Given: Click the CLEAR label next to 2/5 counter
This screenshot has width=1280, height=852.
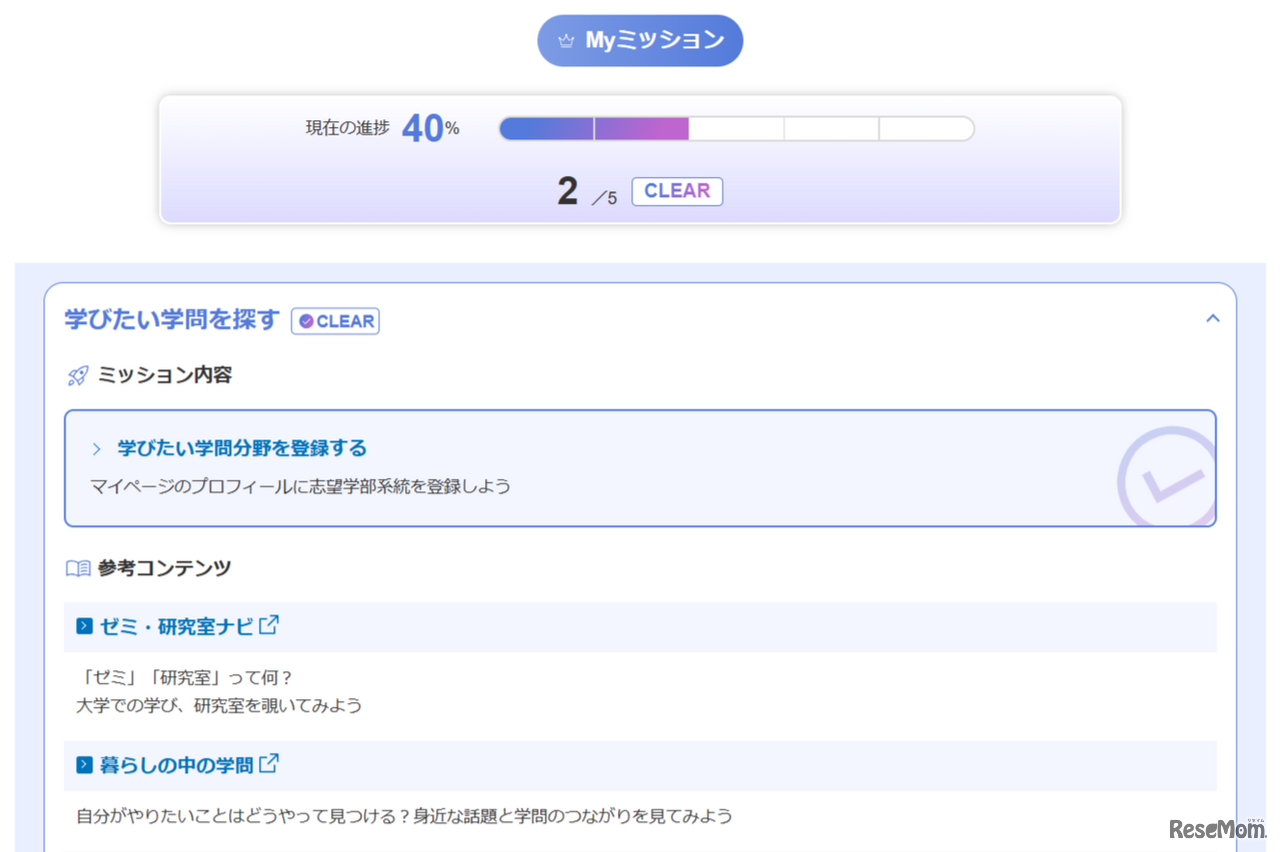Looking at the screenshot, I should (x=677, y=191).
